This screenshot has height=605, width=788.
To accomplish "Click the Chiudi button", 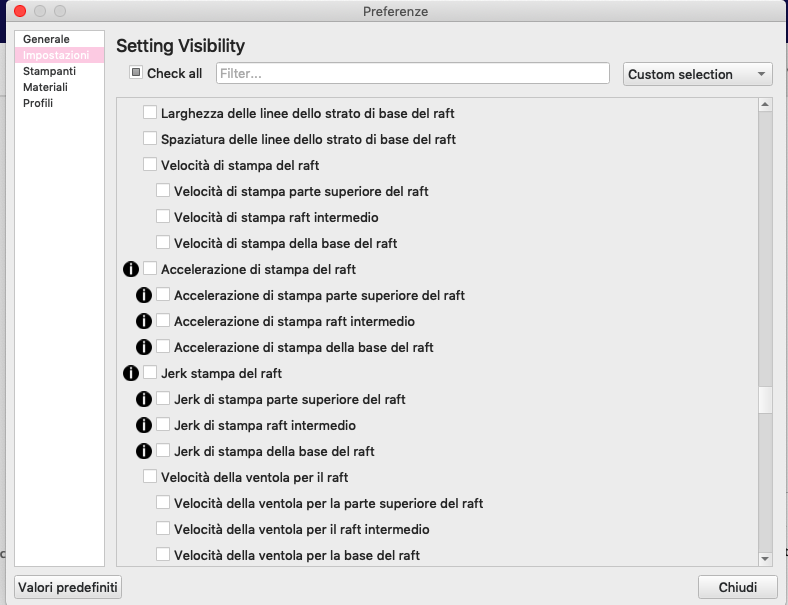I will (x=738, y=587).
